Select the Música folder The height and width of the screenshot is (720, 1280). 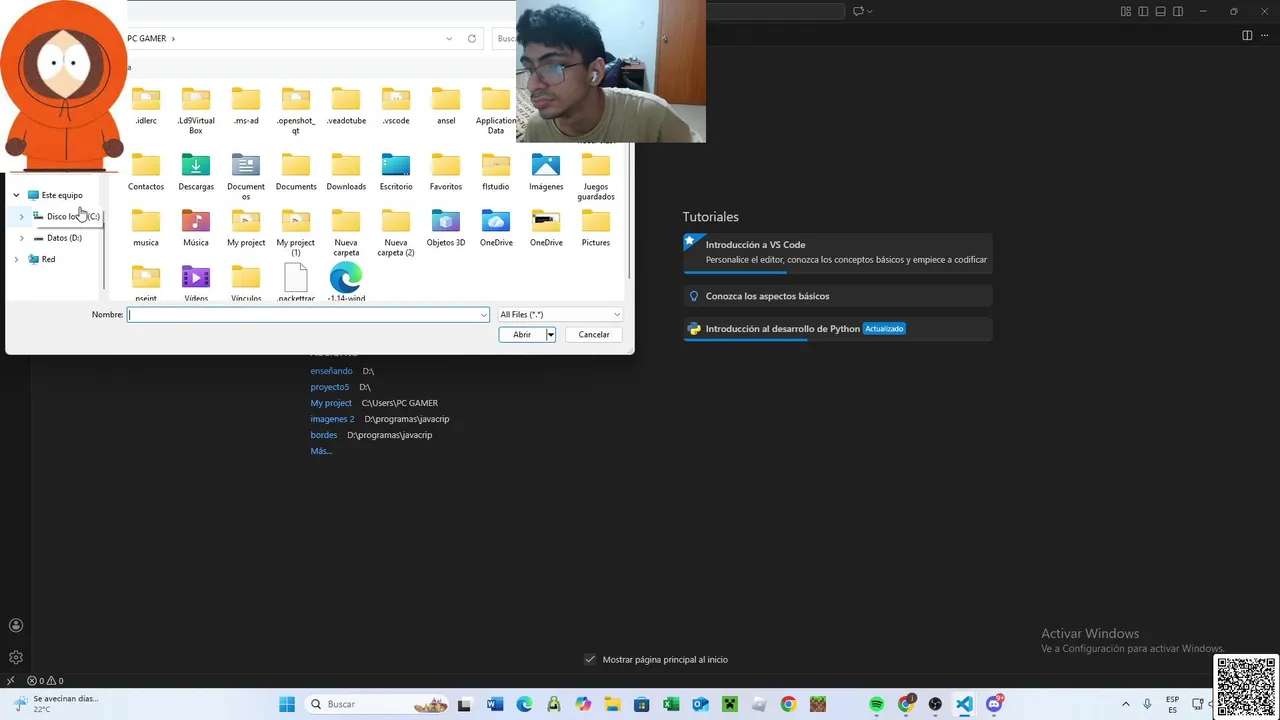click(x=196, y=228)
